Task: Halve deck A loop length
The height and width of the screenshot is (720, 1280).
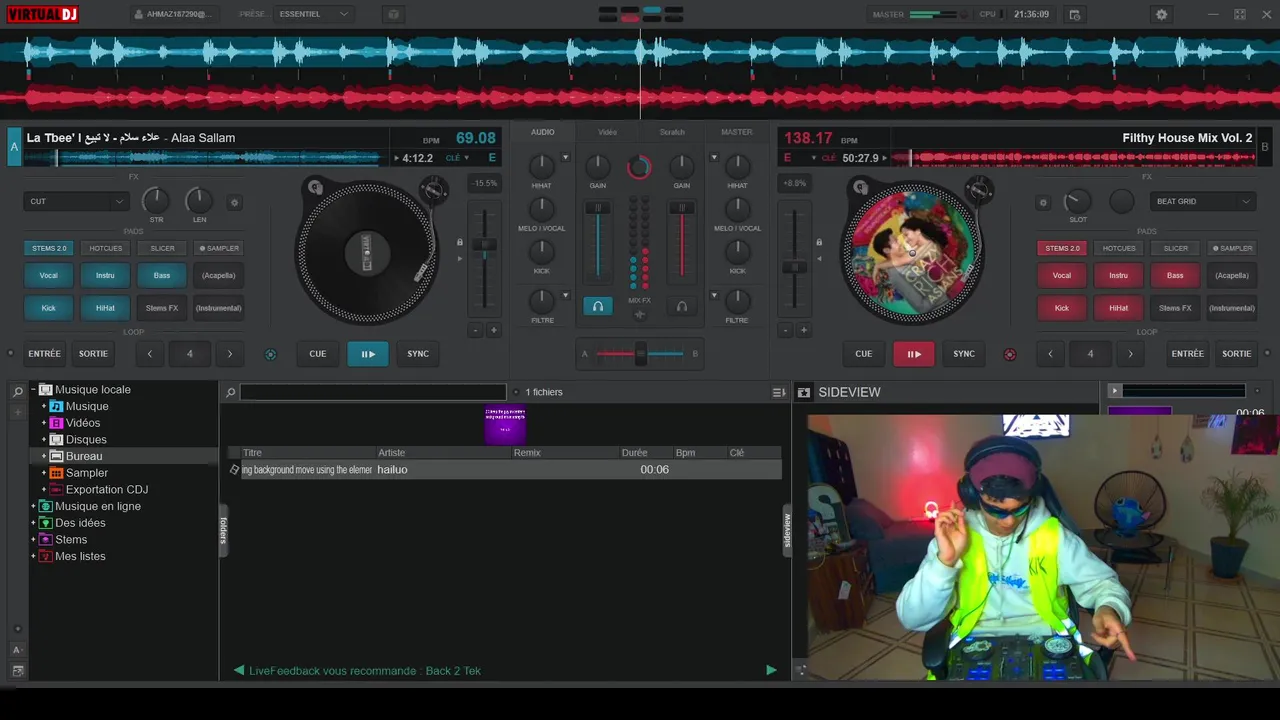Action: point(150,354)
